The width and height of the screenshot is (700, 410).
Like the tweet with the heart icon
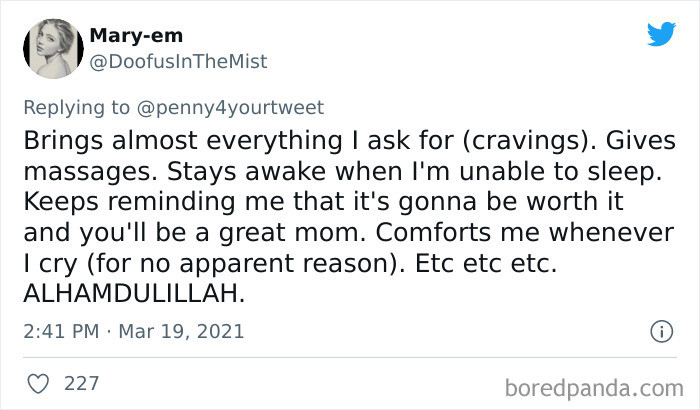pyautogui.click(x=38, y=384)
